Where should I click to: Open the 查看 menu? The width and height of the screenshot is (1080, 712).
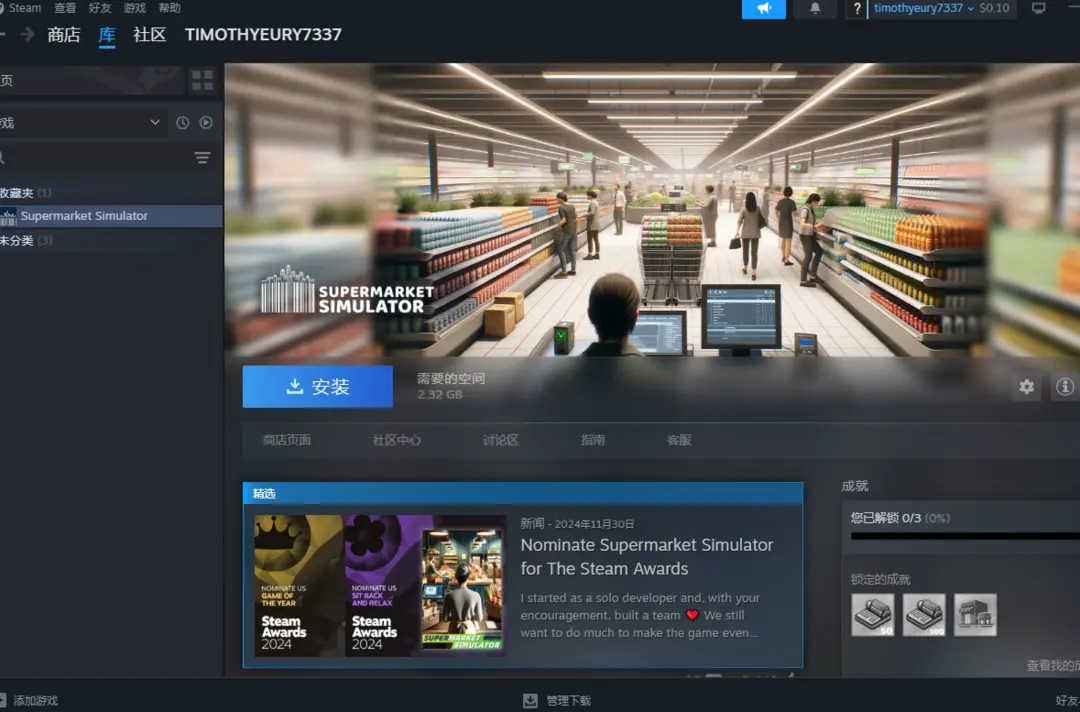pyautogui.click(x=65, y=8)
